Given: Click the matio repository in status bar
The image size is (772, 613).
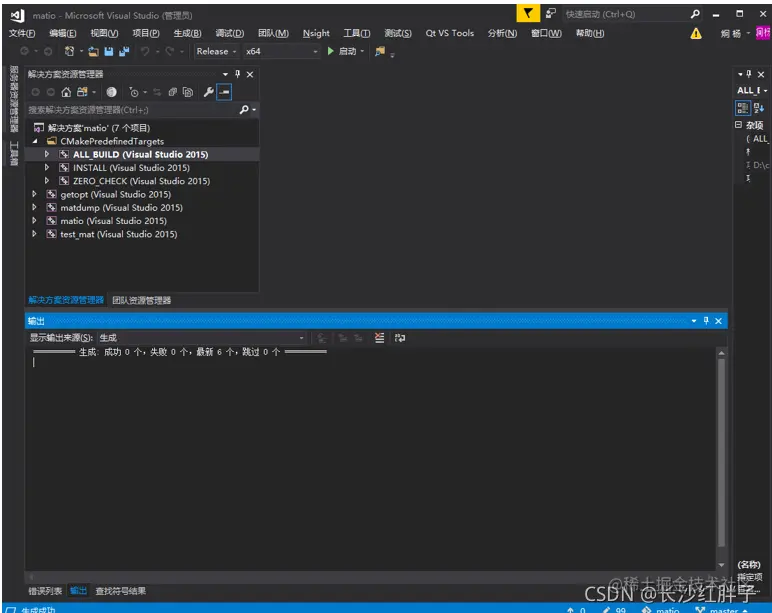Looking at the screenshot, I should pos(661,610).
